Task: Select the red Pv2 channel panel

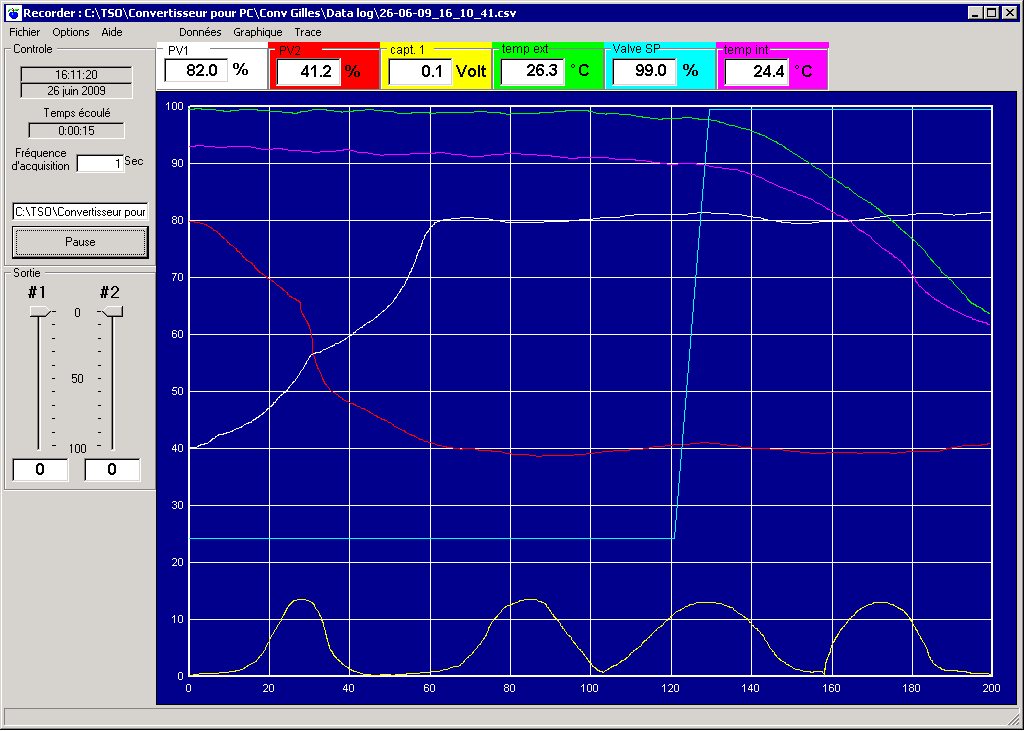Action: pos(324,67)
